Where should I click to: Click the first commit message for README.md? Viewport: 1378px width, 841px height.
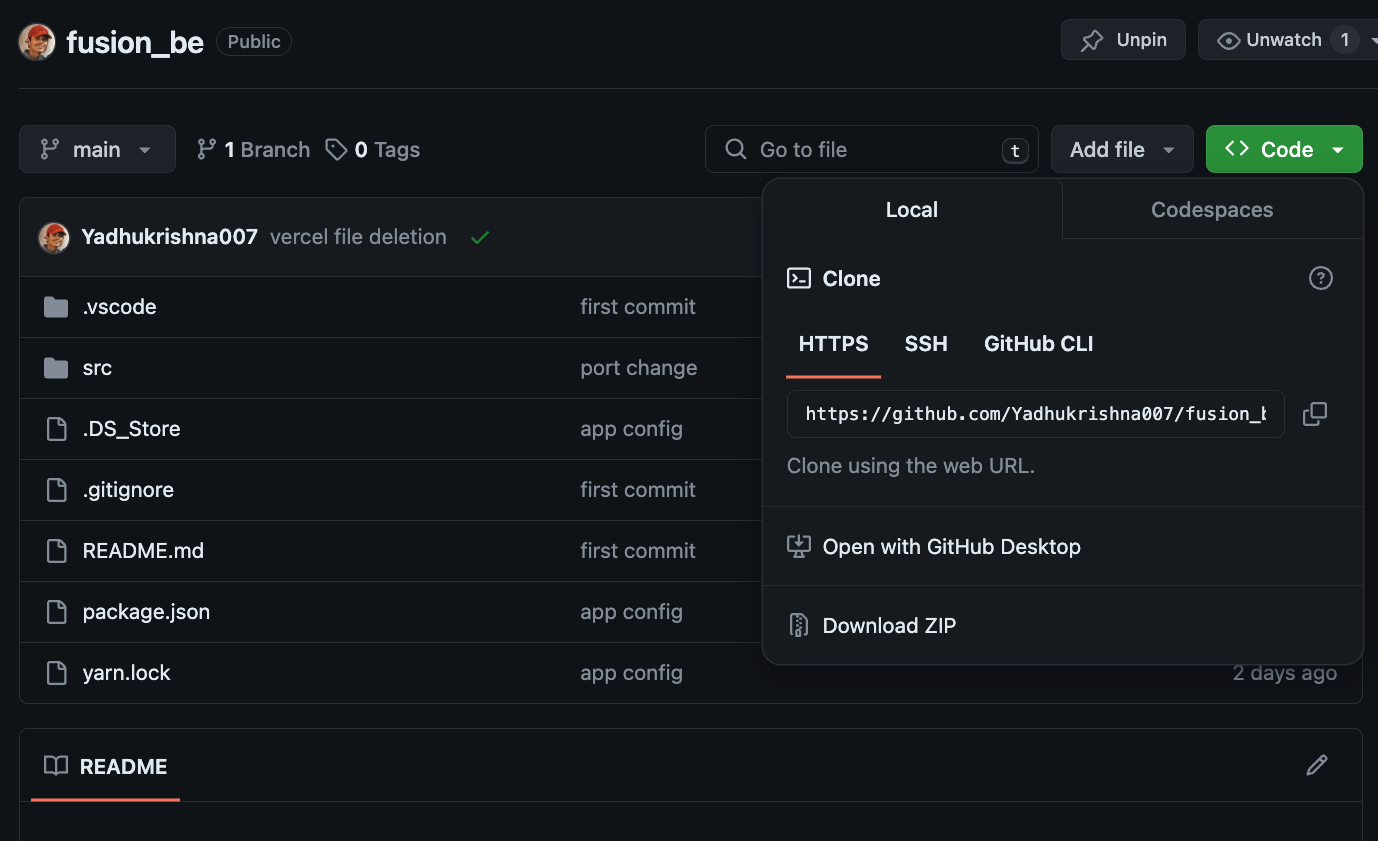(x=638, y=551)
